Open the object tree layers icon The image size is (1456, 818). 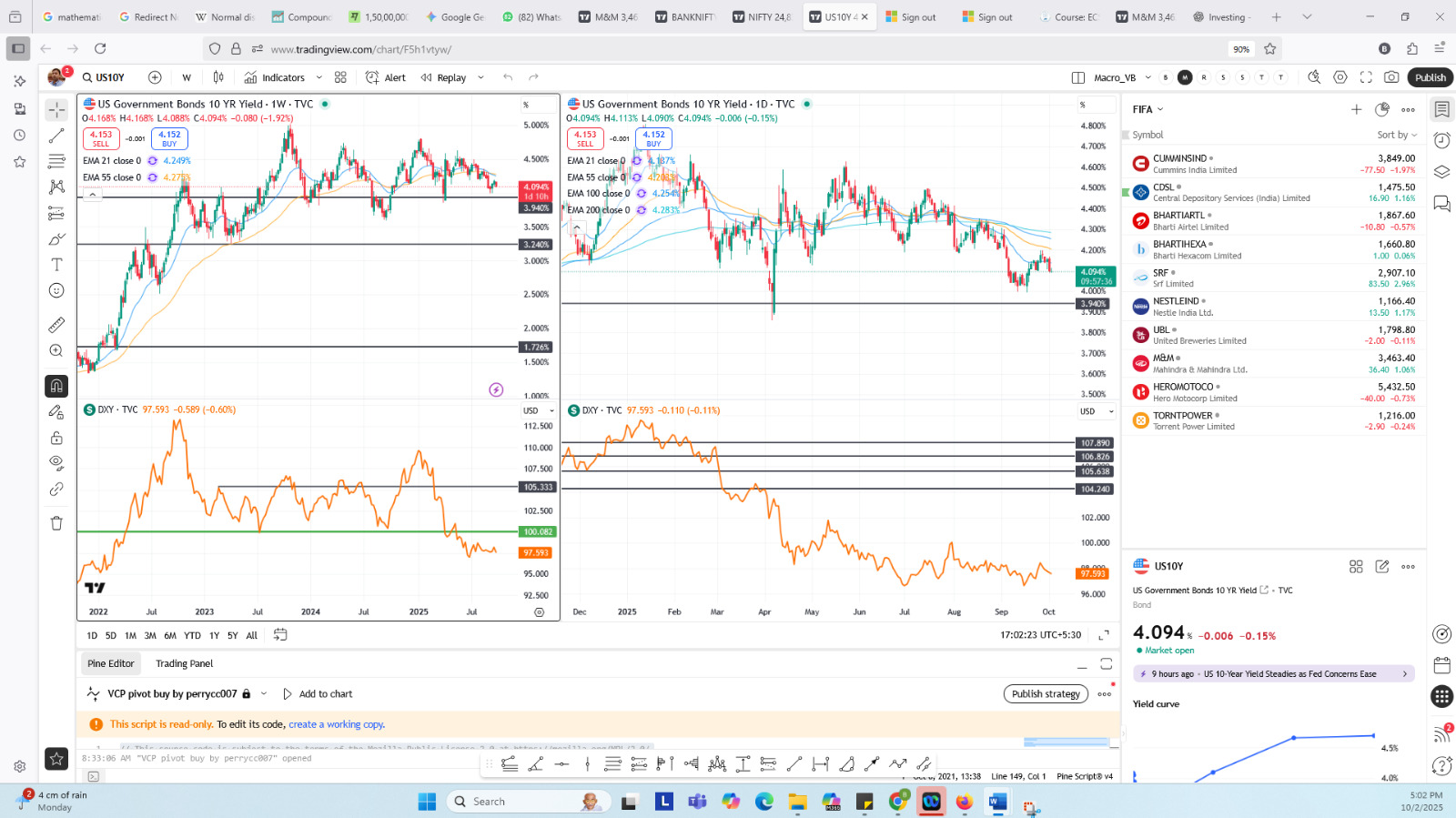coord(1441,171)
